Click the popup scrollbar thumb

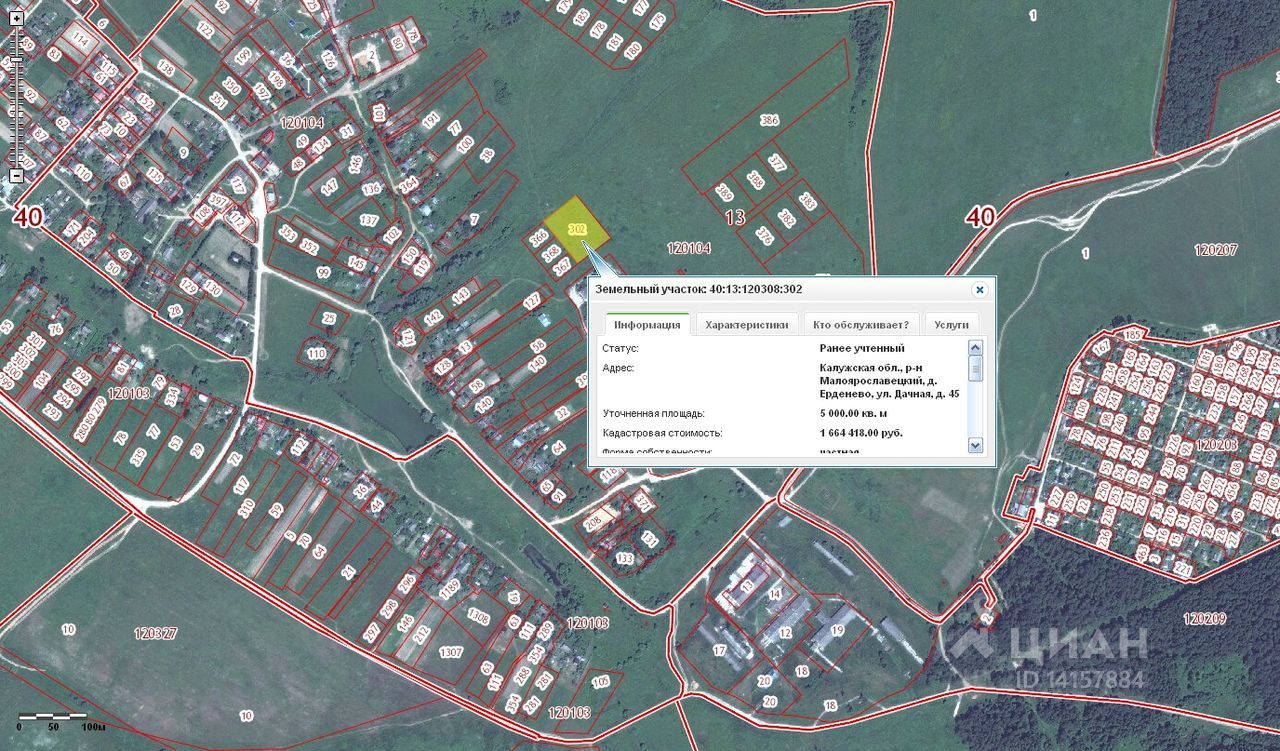click(x=976, y=368)
